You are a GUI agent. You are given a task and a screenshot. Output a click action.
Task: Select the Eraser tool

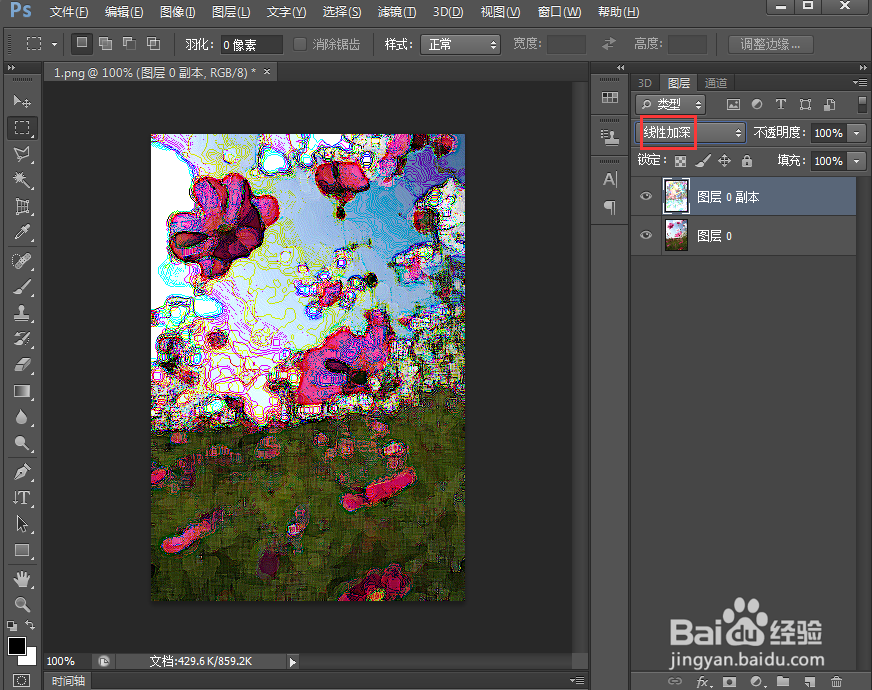tap(22, 365)
